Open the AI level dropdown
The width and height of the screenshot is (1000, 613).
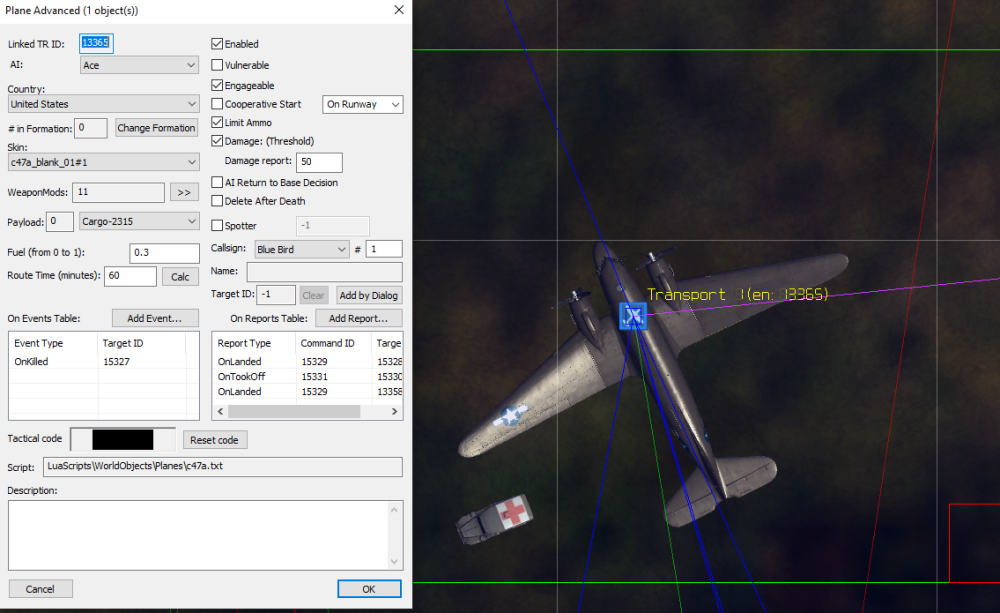(x=139, y=65)
